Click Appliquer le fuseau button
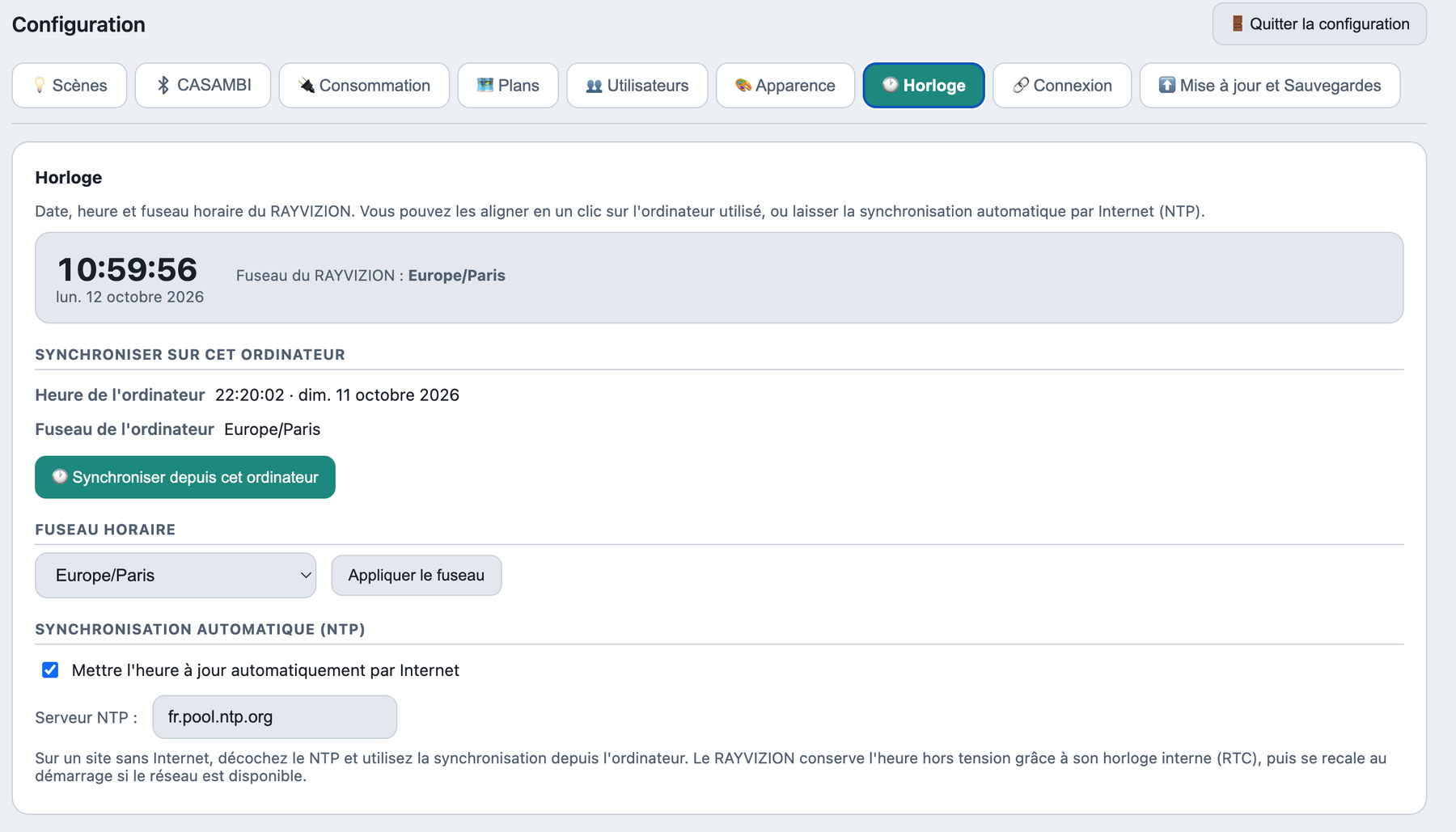The height and width of the screenshot is (832, 1456). 417,576
